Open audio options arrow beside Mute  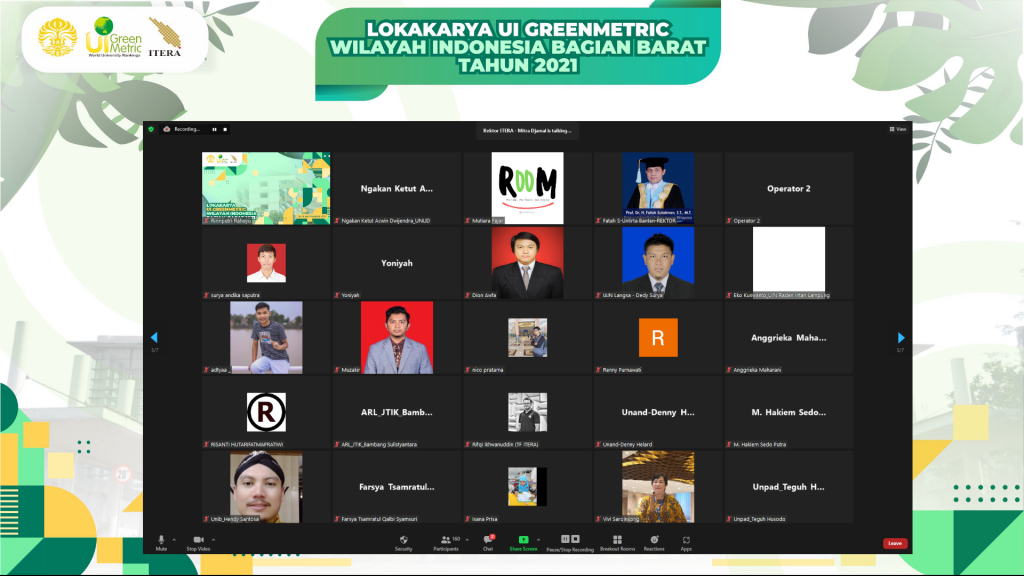[174, 540]
